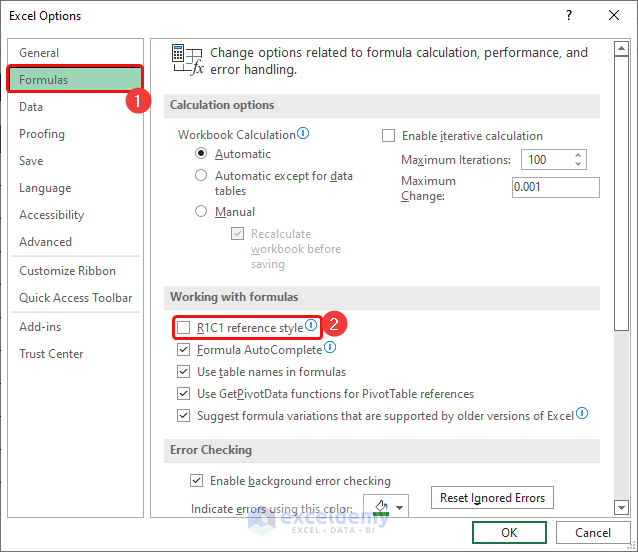This screenshot has height=552, width=638.
Task: Select Automatic except for data tables
Action: 201,175
